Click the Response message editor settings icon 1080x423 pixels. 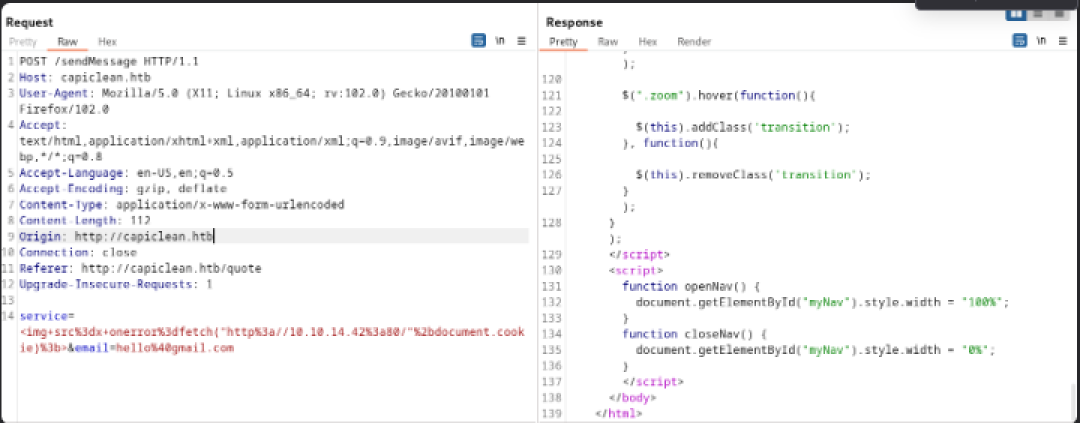click(x=1020, y=42)
